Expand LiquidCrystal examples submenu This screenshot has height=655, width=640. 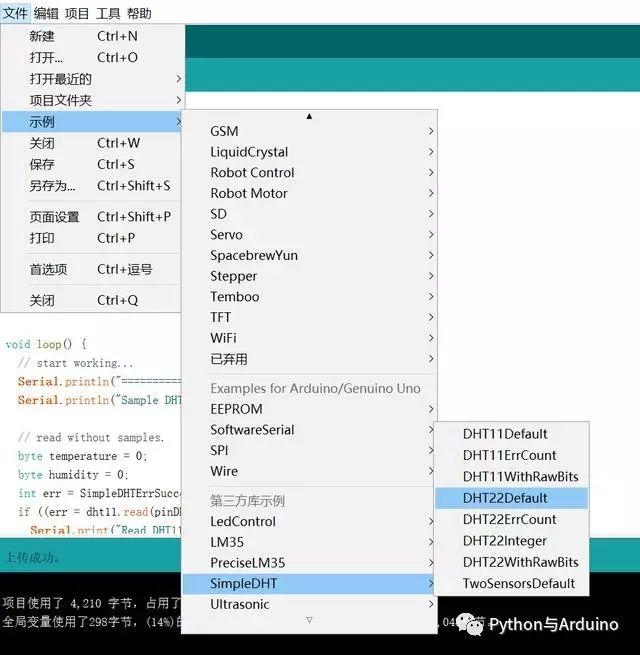click(x=310, y=152)
